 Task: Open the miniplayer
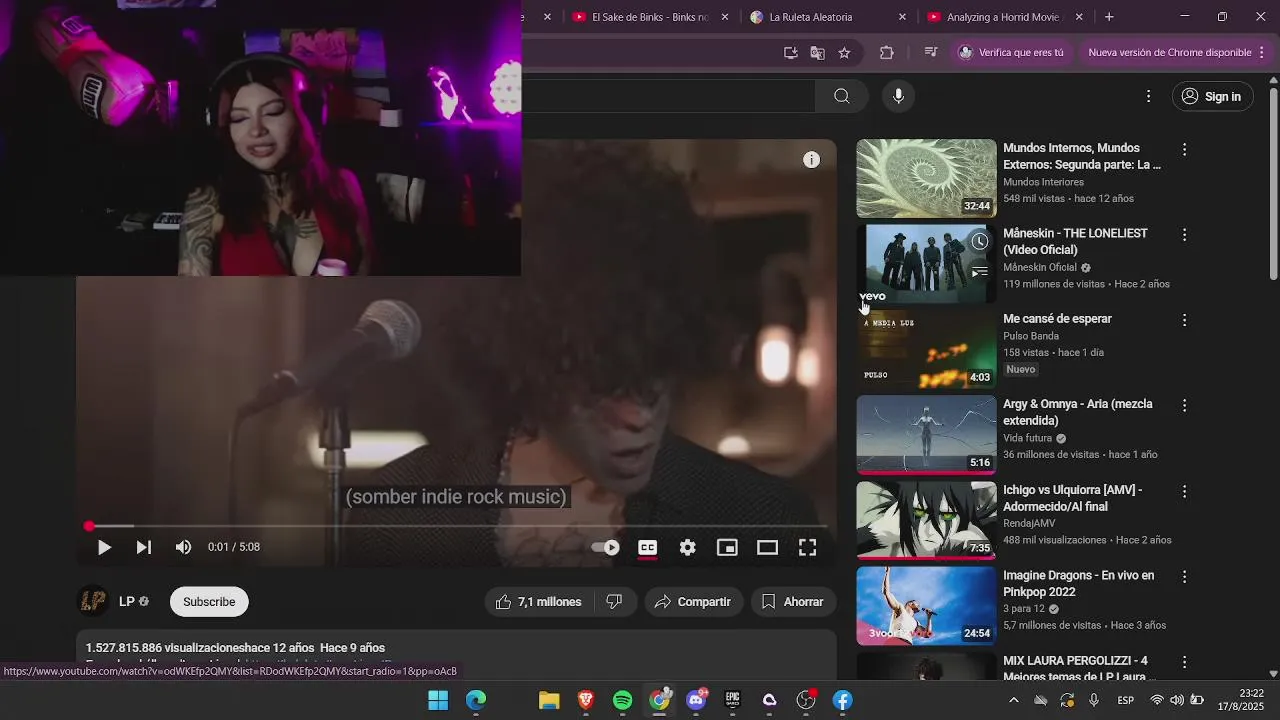[728, 547]
